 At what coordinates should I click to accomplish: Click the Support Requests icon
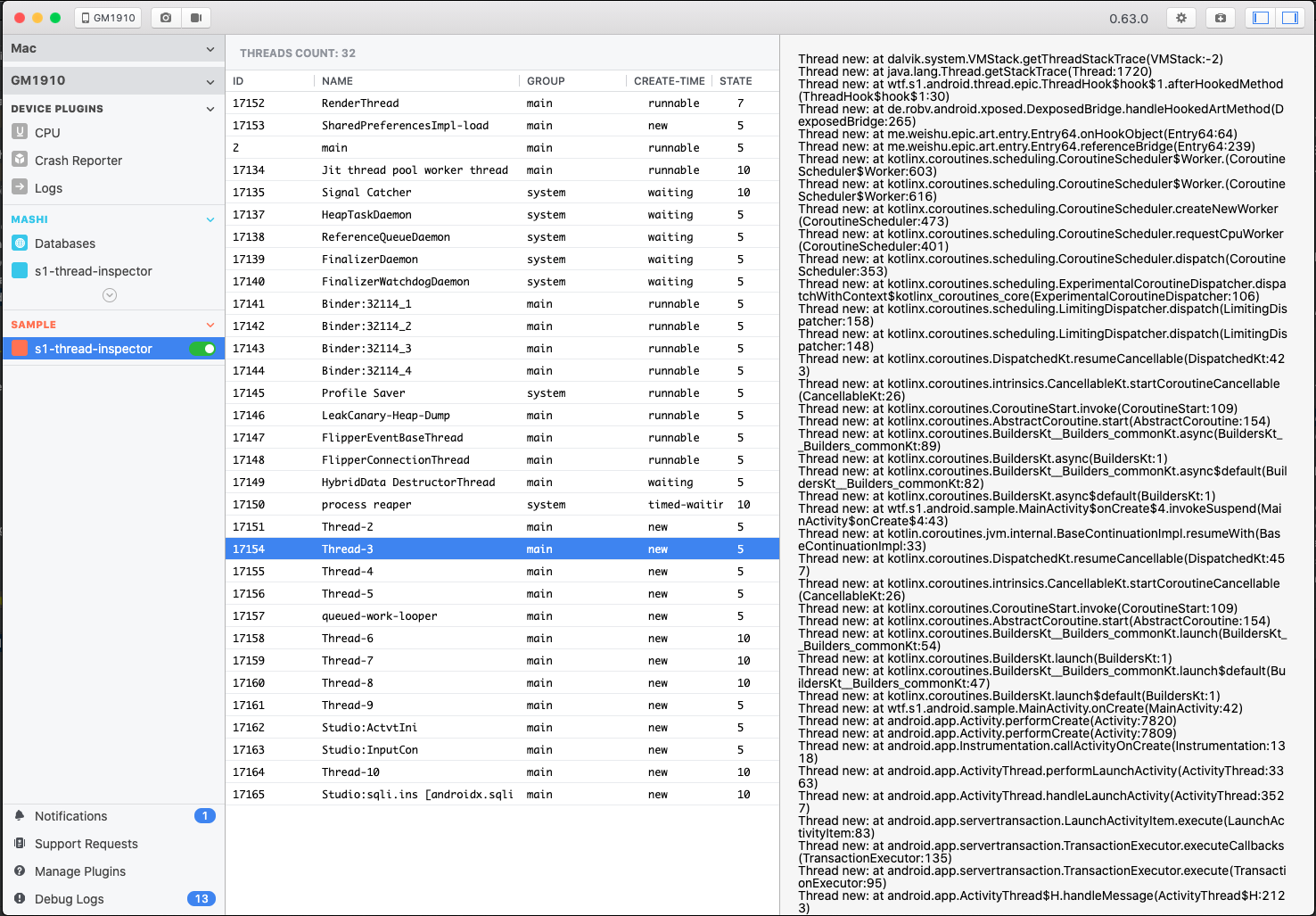click(20, 843)
